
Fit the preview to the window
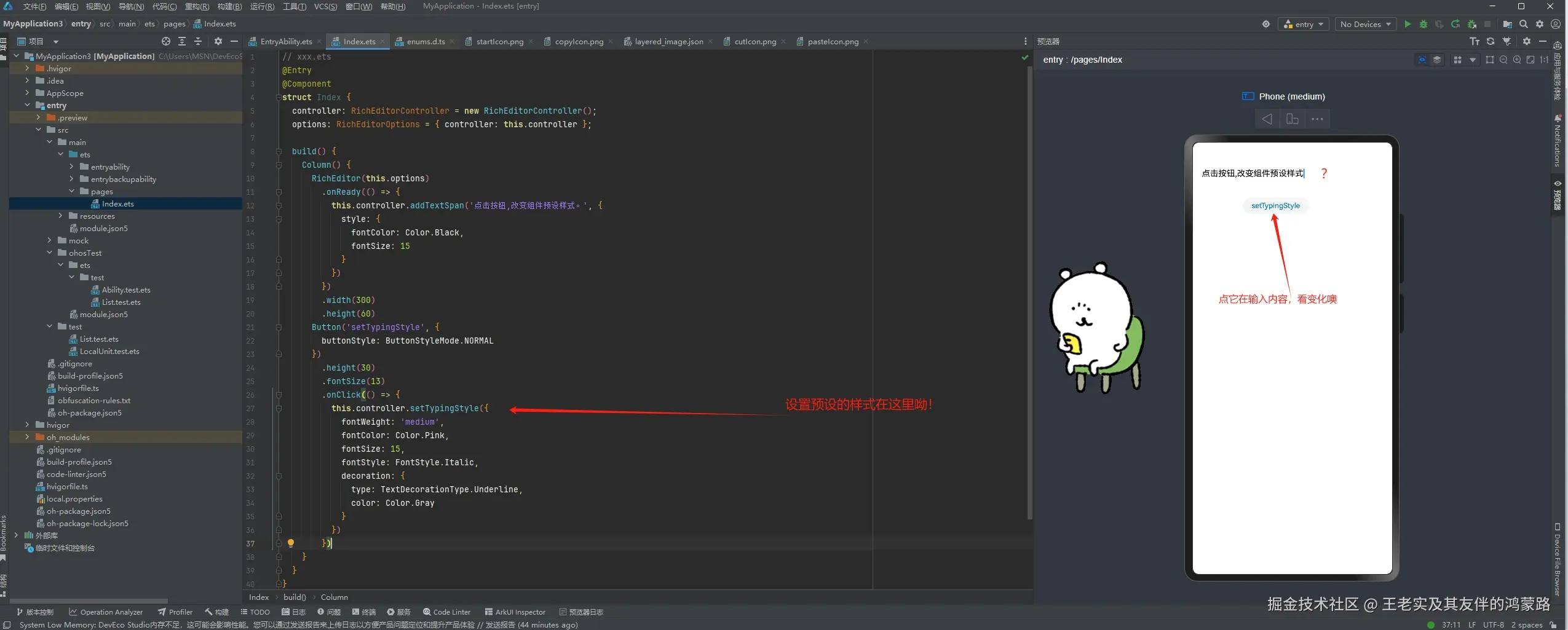tap(1530, 60)
